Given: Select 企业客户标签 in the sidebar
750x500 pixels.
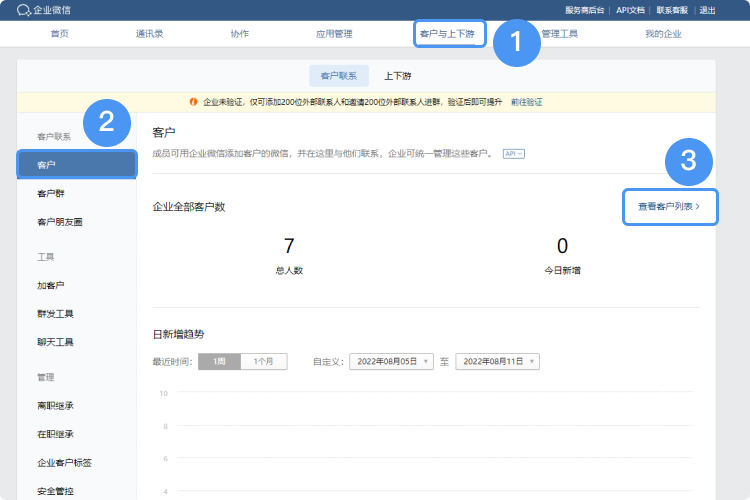Looking at the screenshot, I should pos(64,463).
